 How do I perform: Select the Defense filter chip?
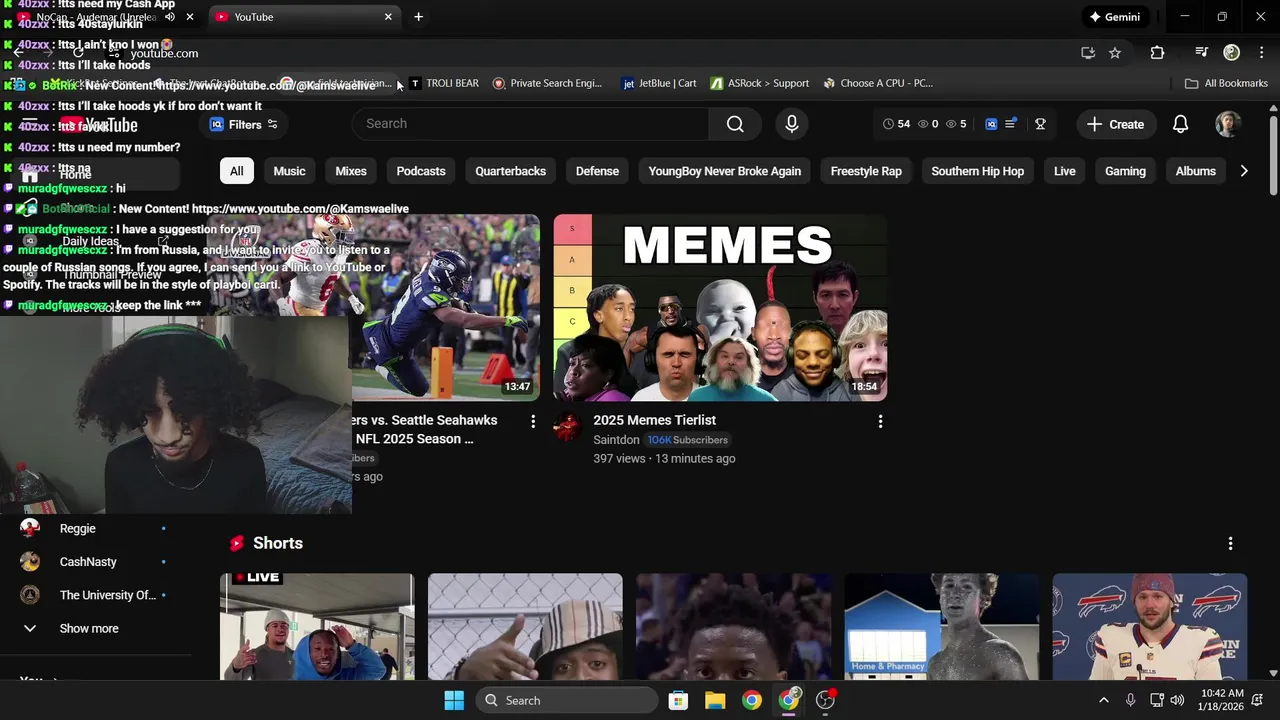click(597, 171)
